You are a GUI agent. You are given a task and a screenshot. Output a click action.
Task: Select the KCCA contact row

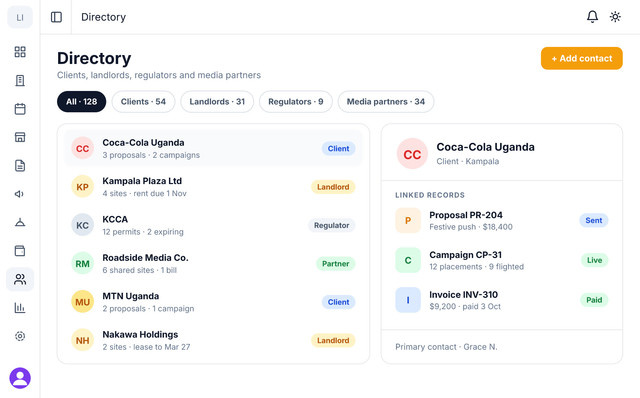coord(213,225)
